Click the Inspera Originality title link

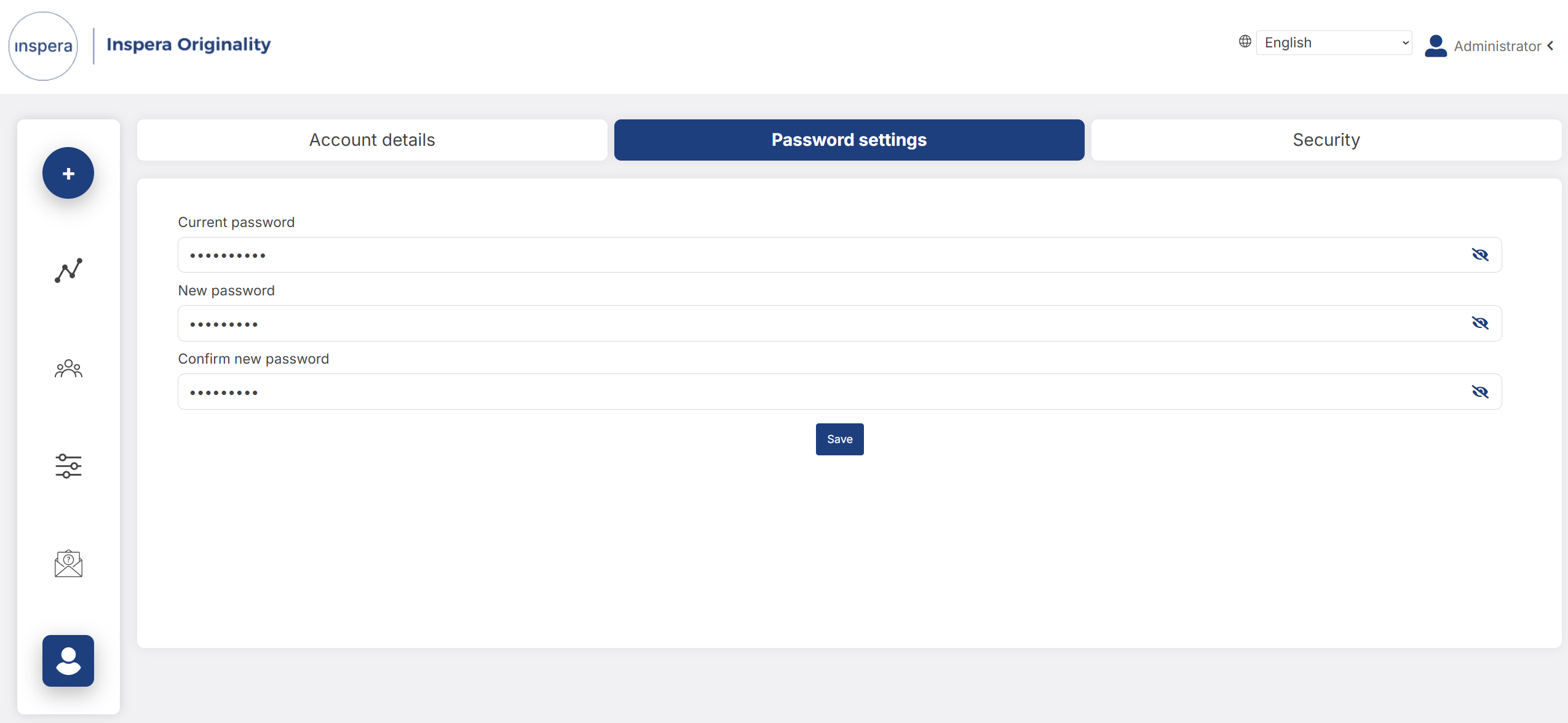point(188,44)
